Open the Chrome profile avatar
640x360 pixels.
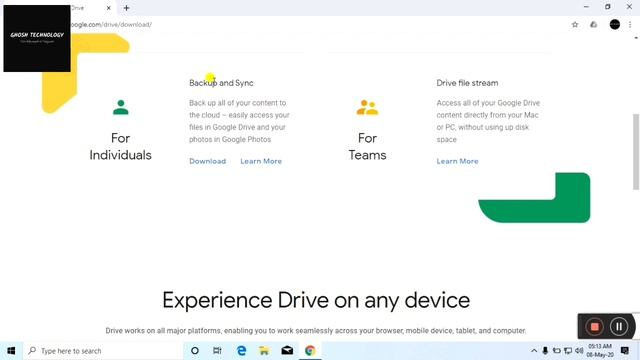(x=615, y=24)
